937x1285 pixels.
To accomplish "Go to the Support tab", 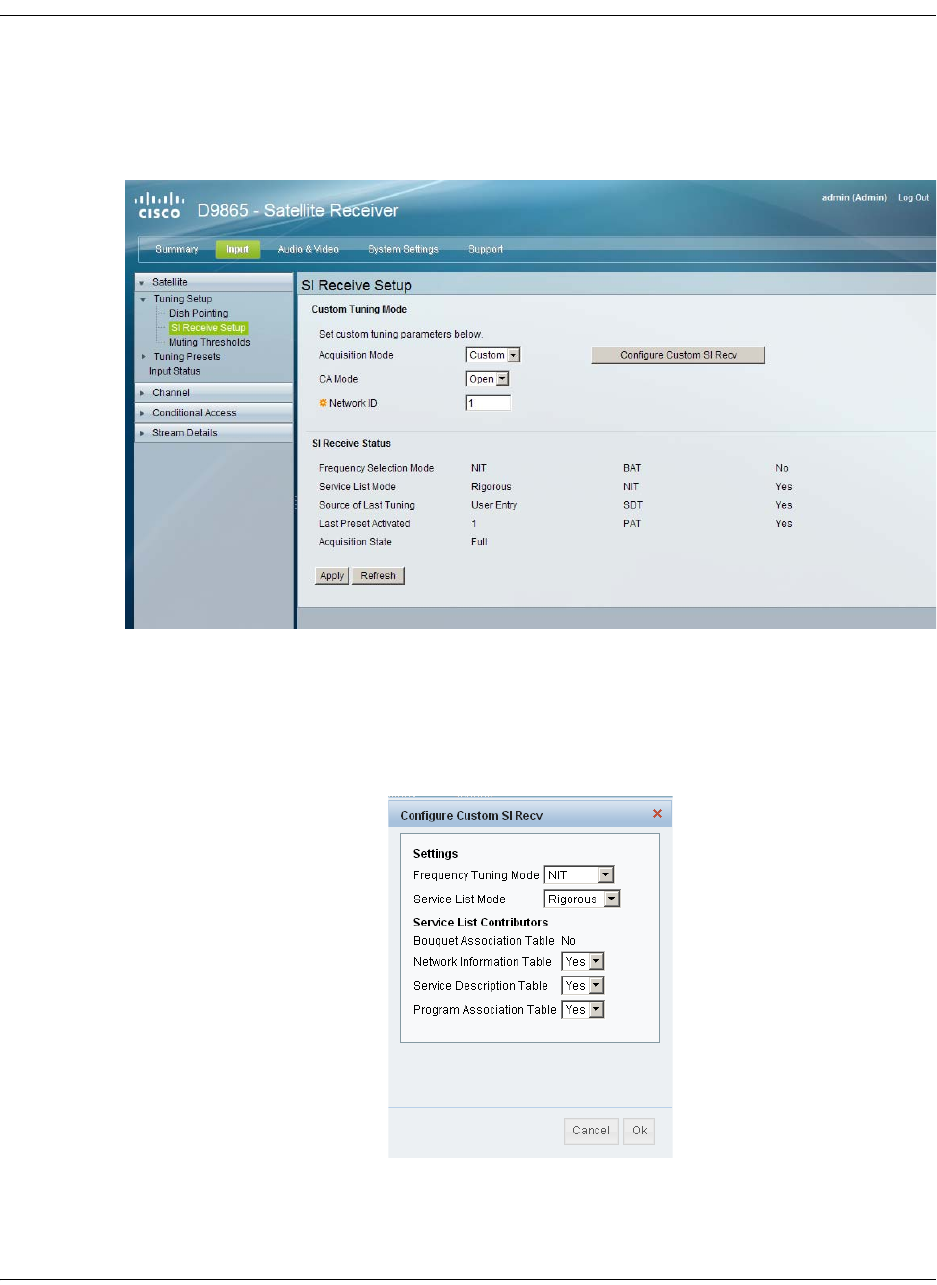I will 485,249.
